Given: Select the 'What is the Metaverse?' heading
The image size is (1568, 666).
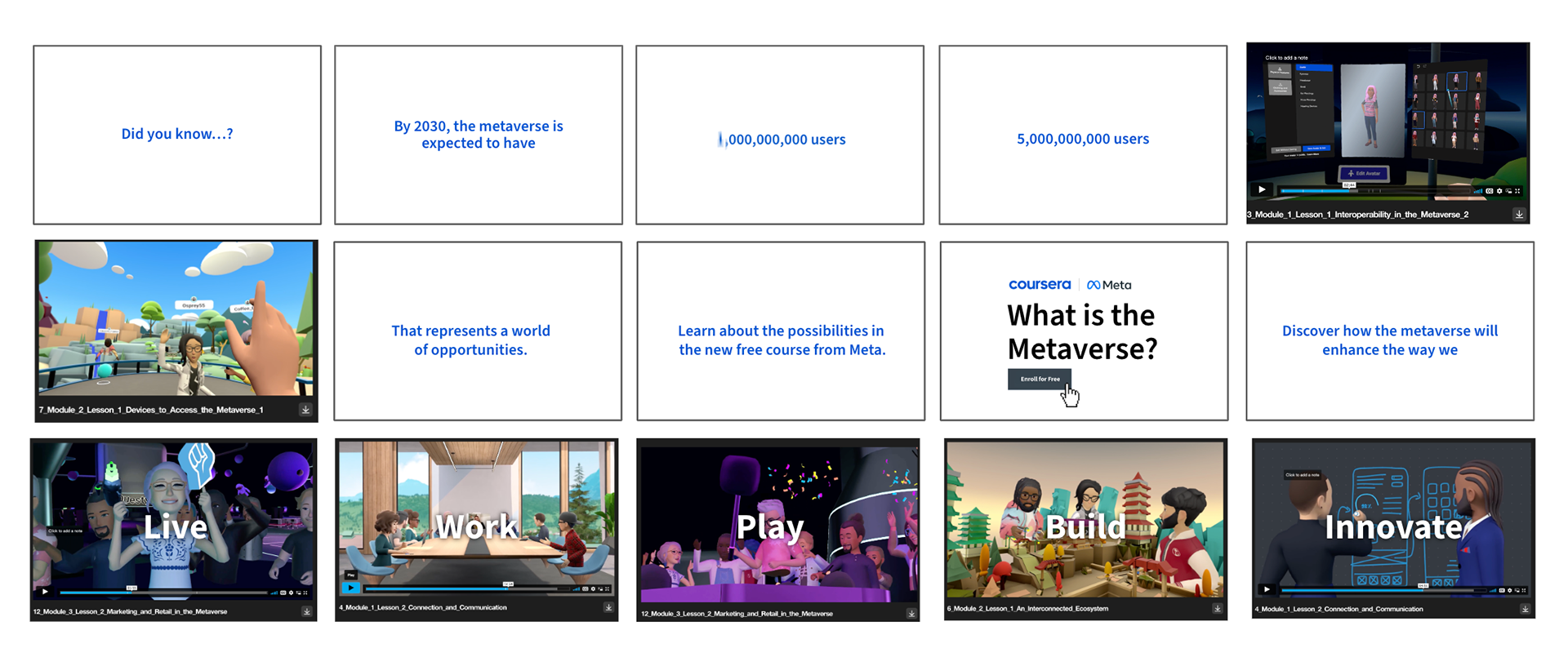Looking at the screenshot, I should 1082,332.
